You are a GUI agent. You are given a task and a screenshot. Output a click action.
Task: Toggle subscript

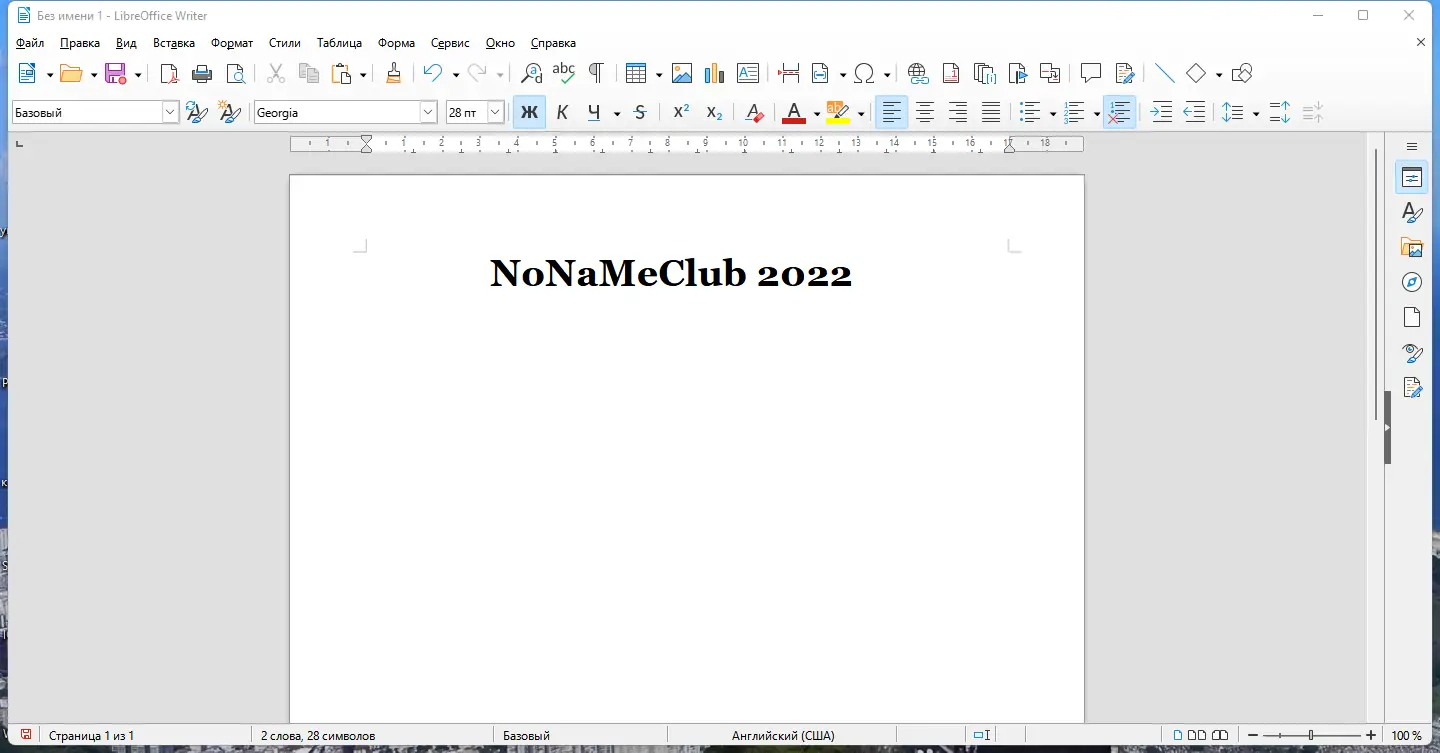point(714,113)
